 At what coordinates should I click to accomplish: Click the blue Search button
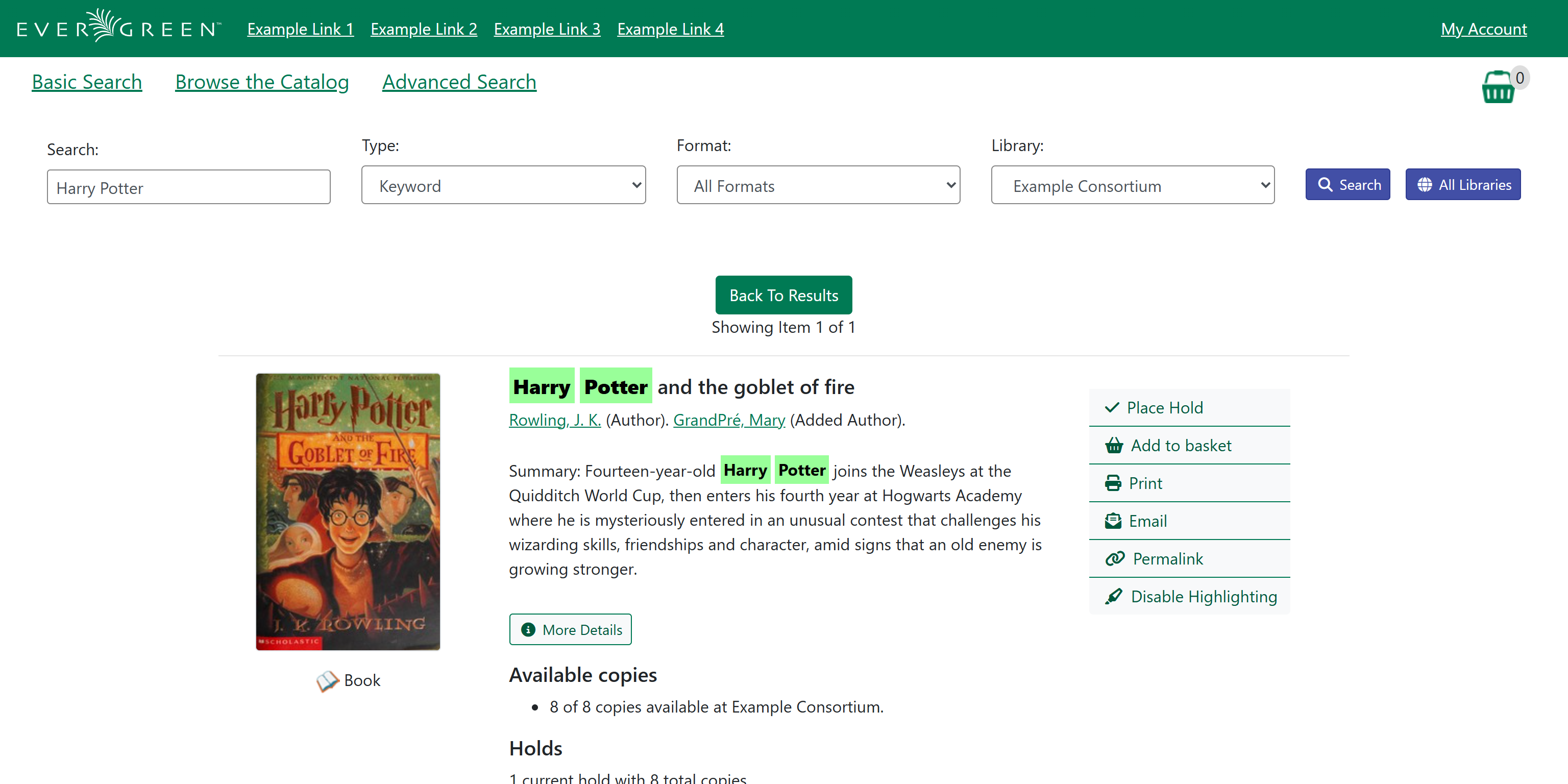click(x=1347, y=184)
